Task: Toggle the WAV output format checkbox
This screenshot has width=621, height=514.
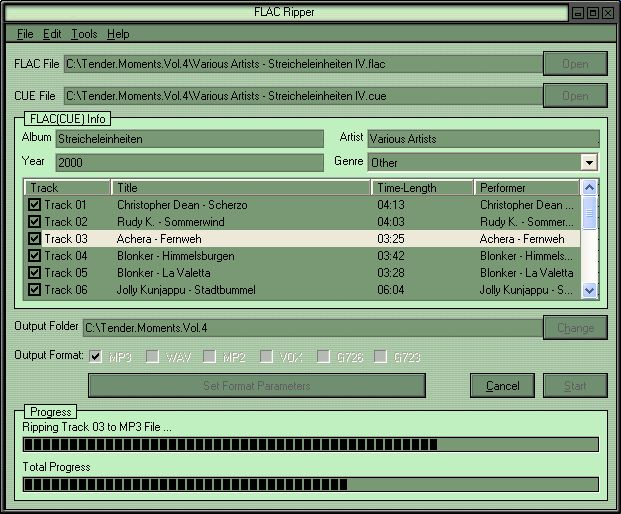Action: click(152, 357)
